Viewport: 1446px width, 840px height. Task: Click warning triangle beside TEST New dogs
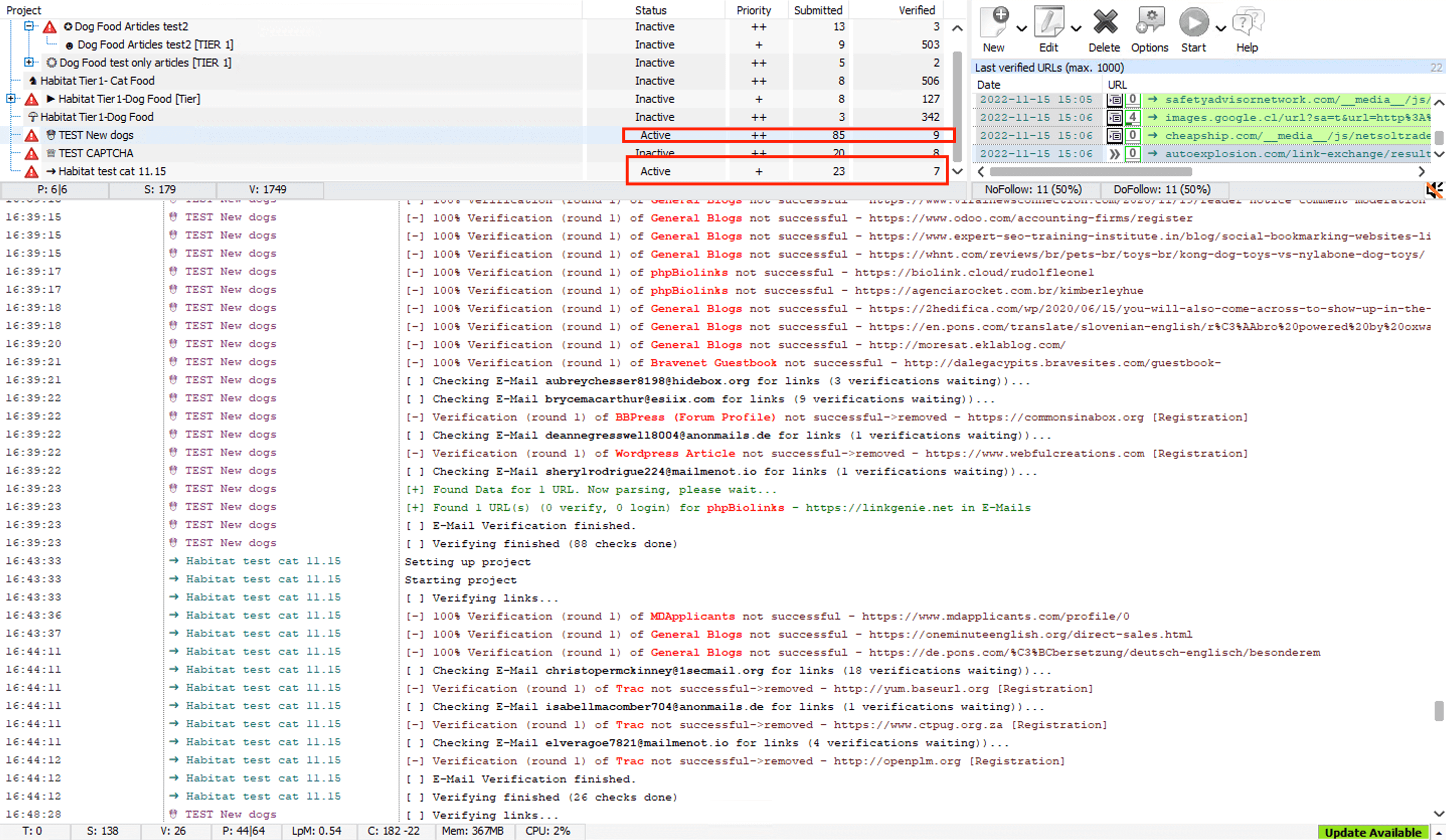[32, 135]
